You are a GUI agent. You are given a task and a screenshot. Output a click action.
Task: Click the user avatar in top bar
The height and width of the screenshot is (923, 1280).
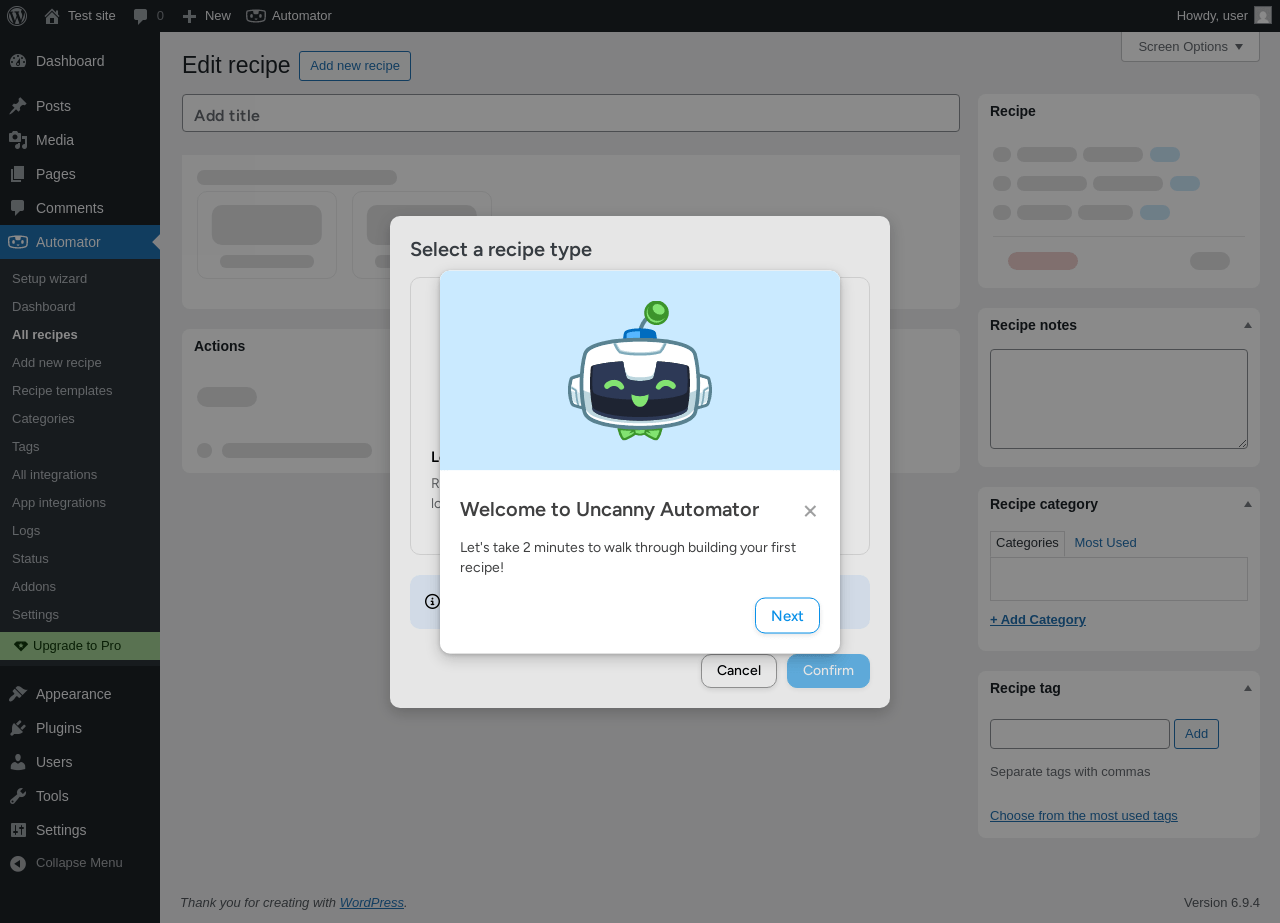coord(1263,16)
